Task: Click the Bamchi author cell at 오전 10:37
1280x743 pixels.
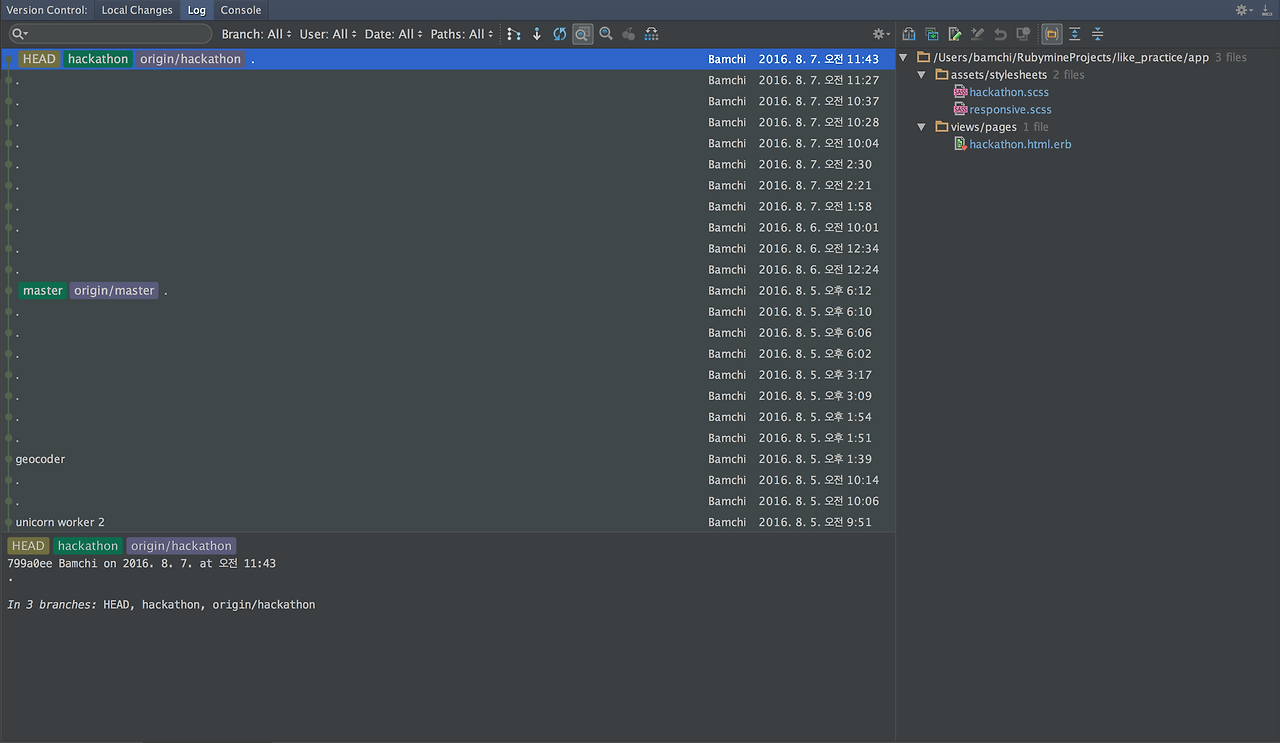Action: point(727,101)
